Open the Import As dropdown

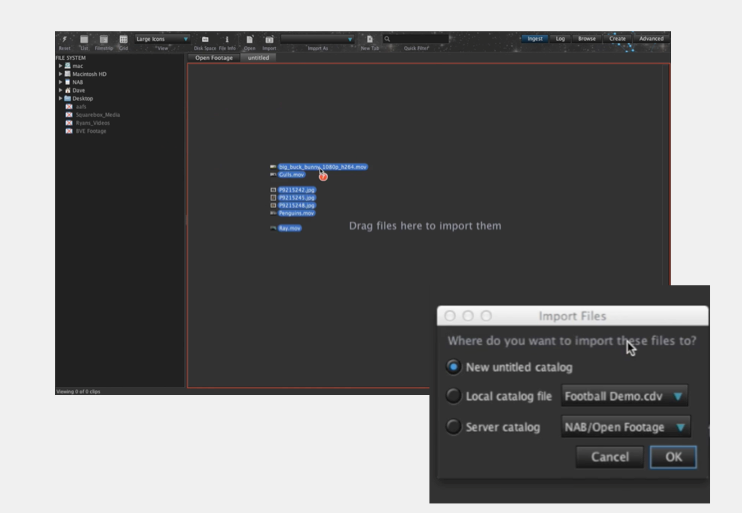click(x=318, y=39)
